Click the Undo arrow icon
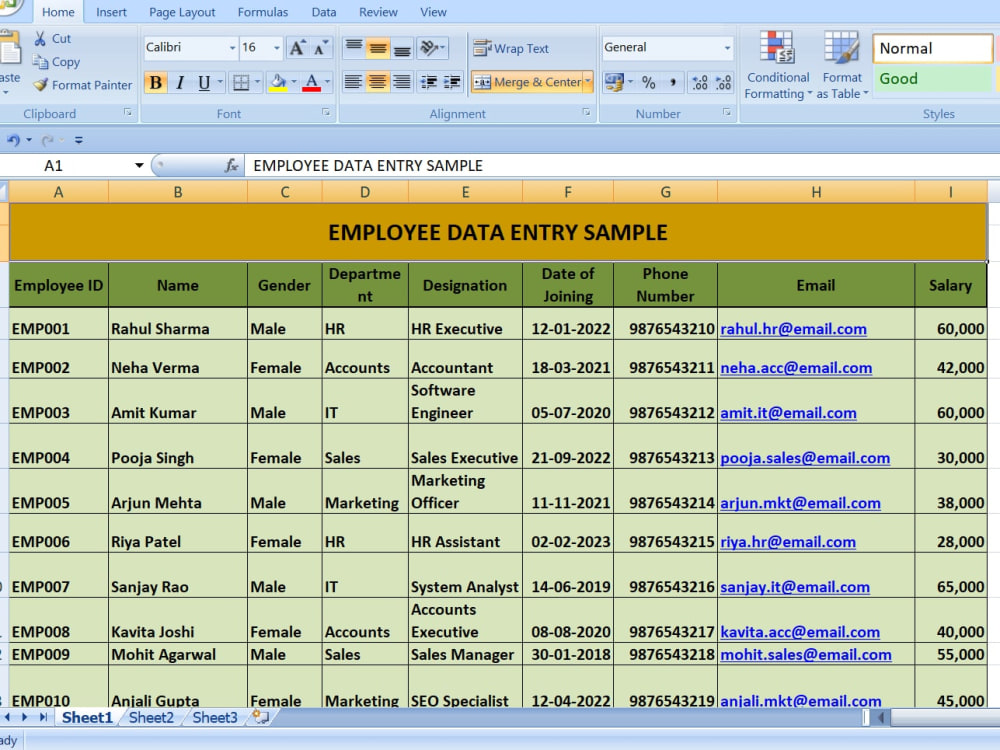The width and height of the screenshot is (1000, 750). click(x=13, y=140)
